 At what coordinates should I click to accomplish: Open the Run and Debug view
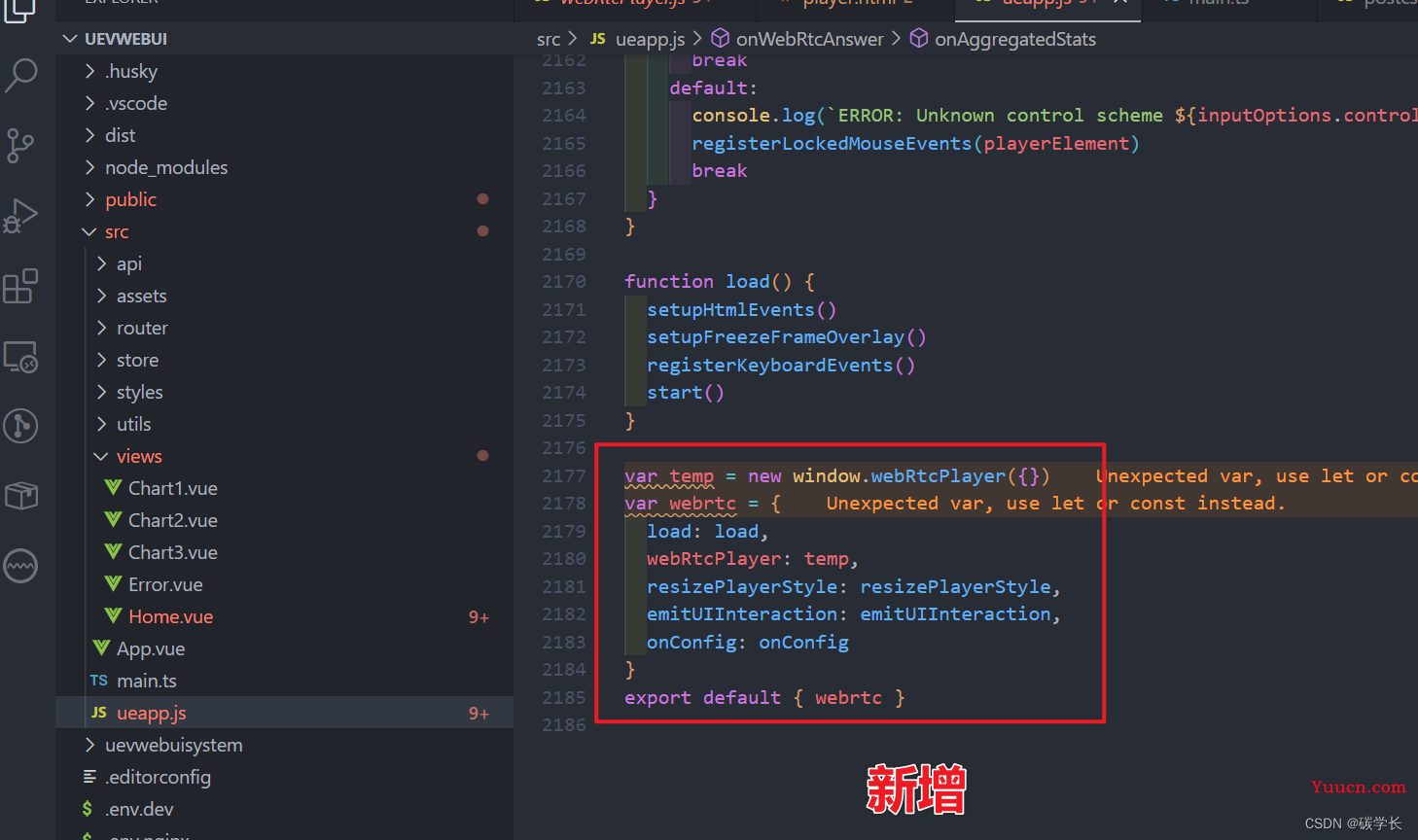(x=20, y=216)
